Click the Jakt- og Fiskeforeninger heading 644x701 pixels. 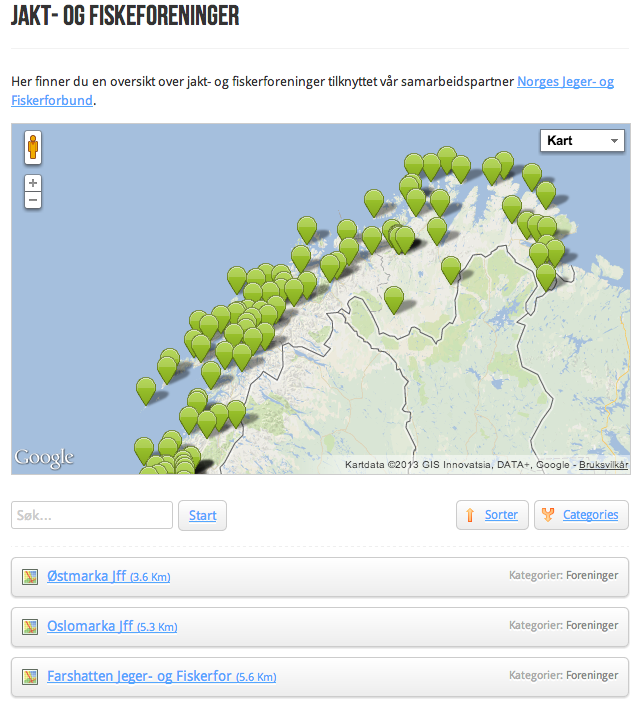click(125, 16)
